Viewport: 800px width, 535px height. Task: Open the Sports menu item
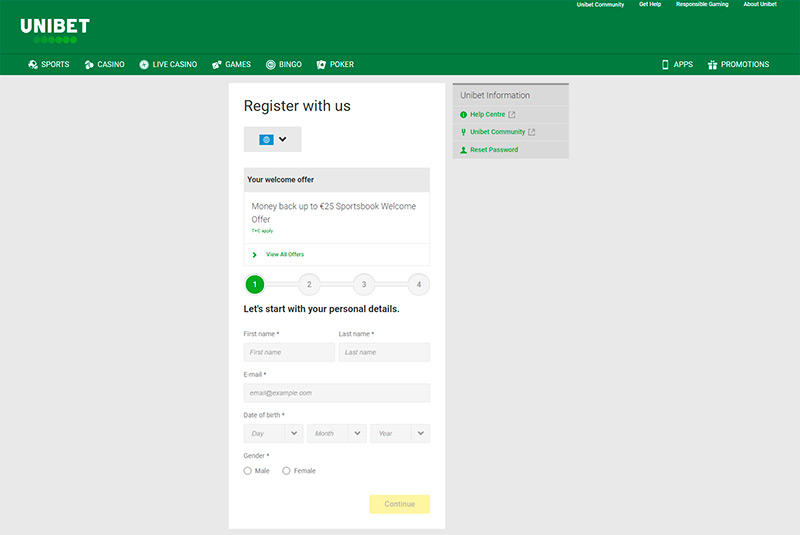click(x=49, y=65)
